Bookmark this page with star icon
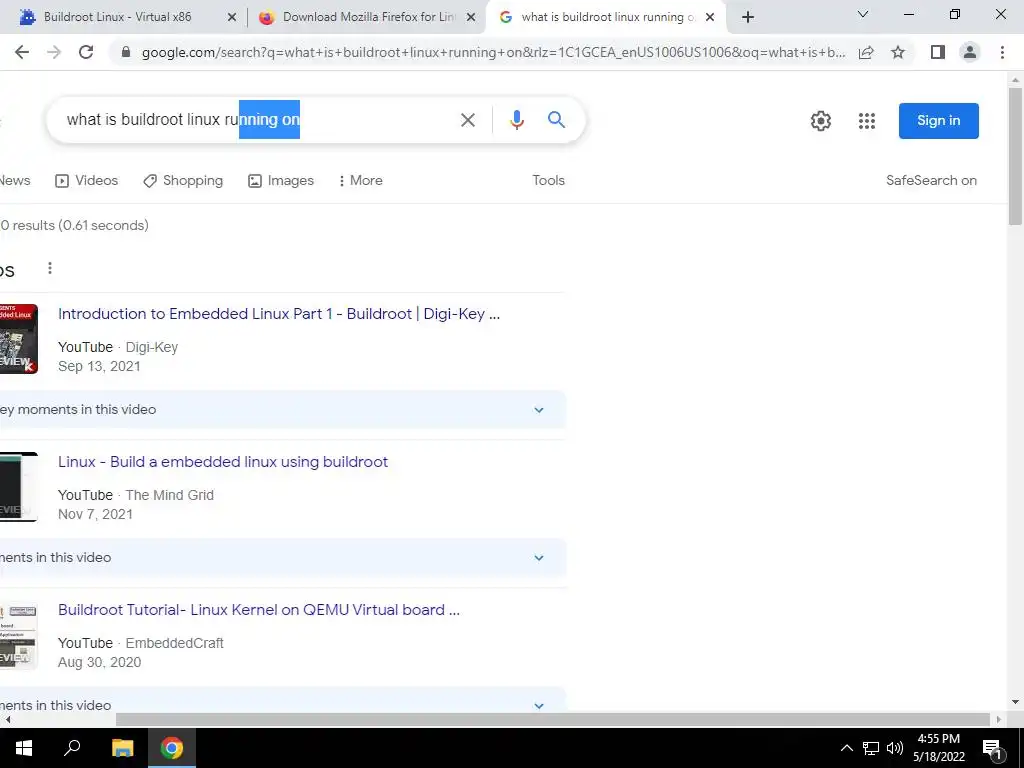The width and height of the screenshot is (1024, 768). (x=898, y=52)
